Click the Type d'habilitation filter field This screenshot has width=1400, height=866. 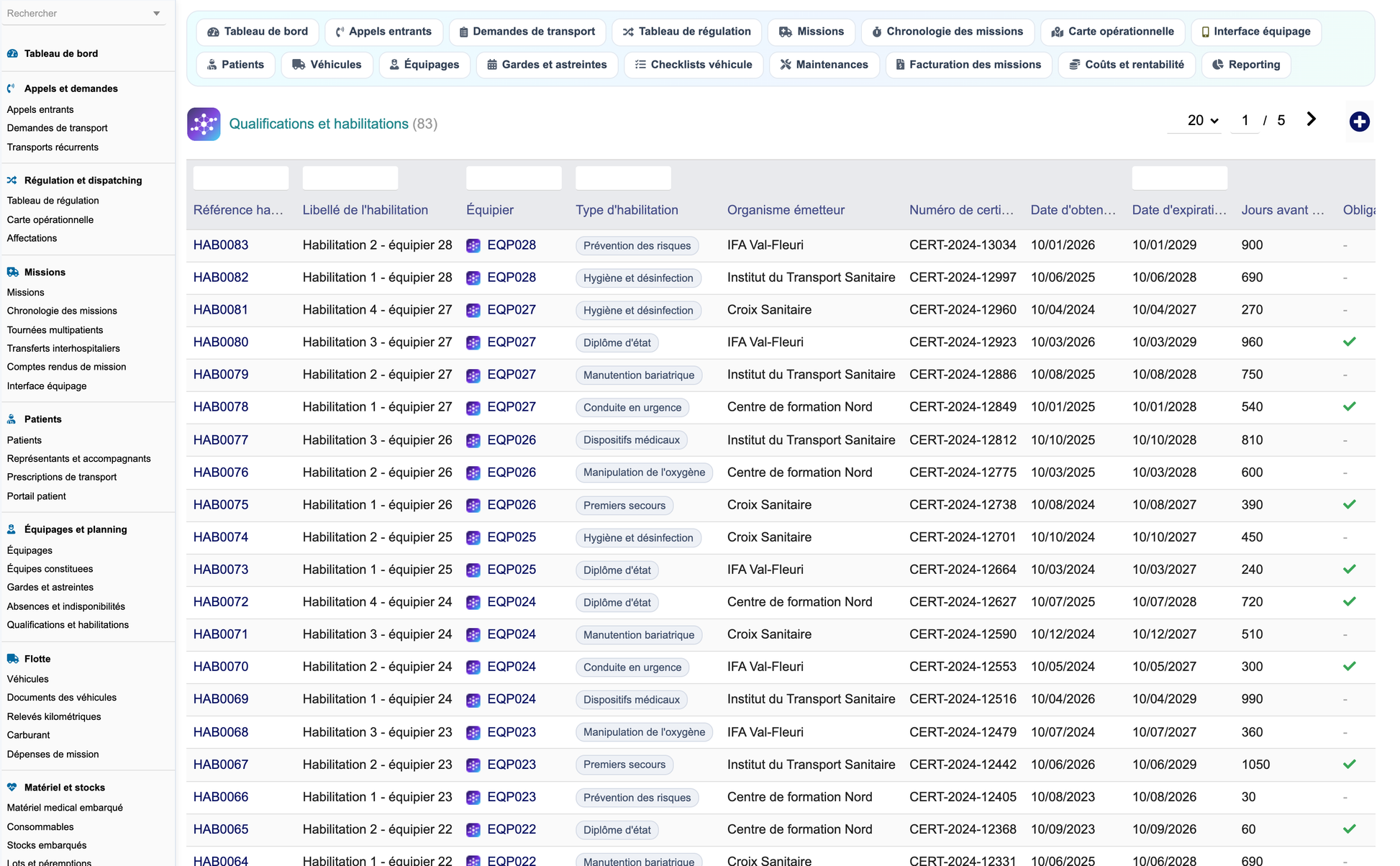[x=623, y=178]
